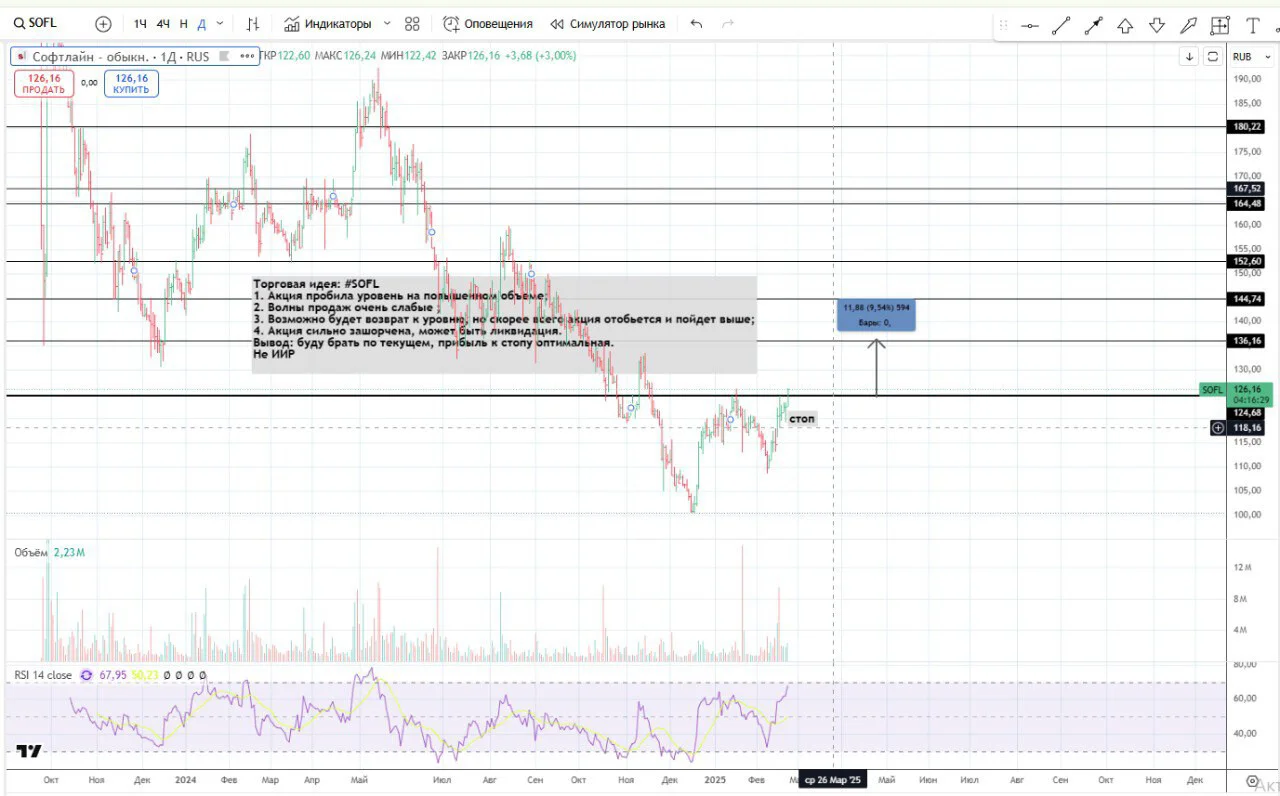The image size is (1280, 796).
Task: Select the up arrow mark tool
Action: click(1125, 26)
